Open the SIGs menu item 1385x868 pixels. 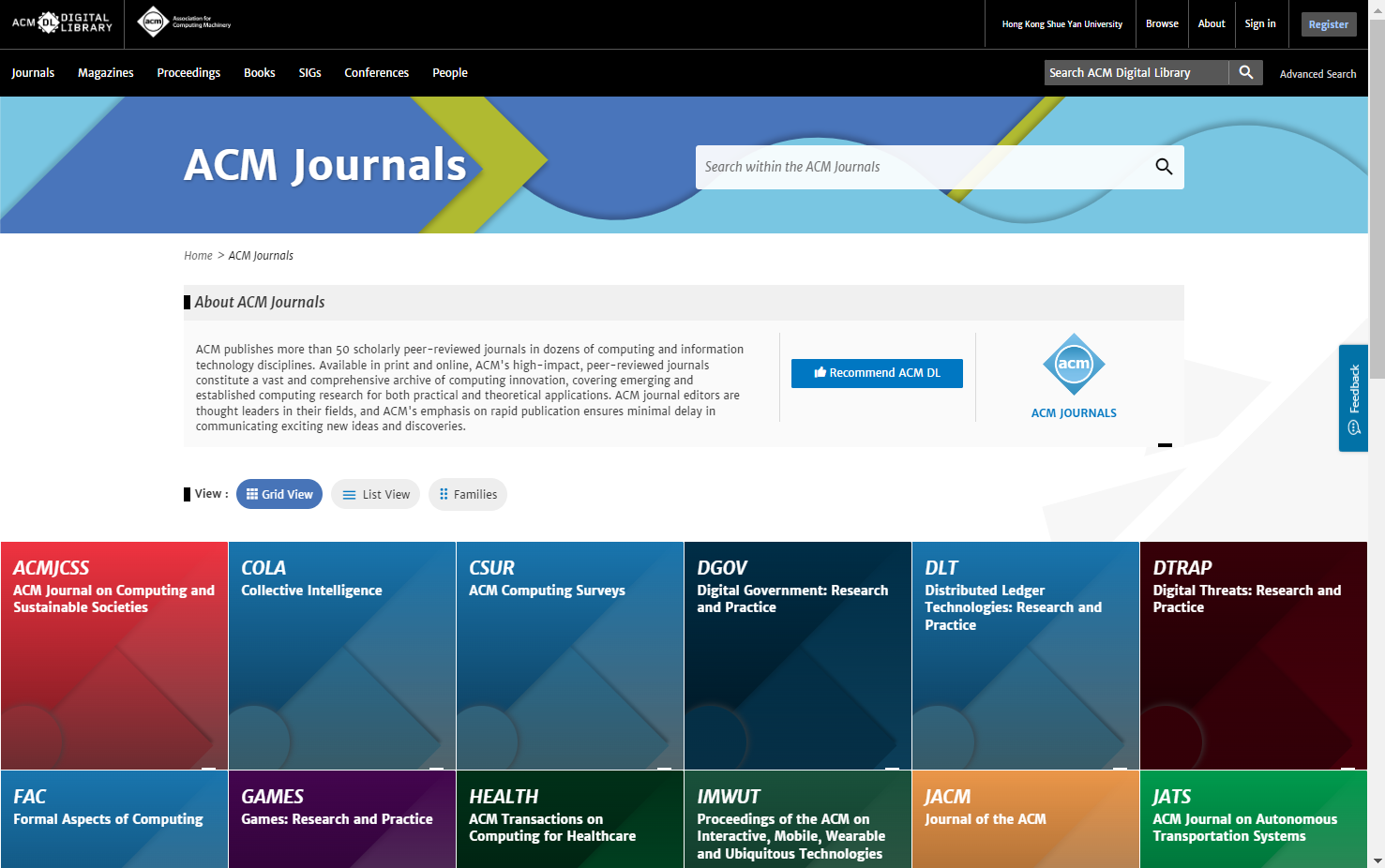coord(309,72)
